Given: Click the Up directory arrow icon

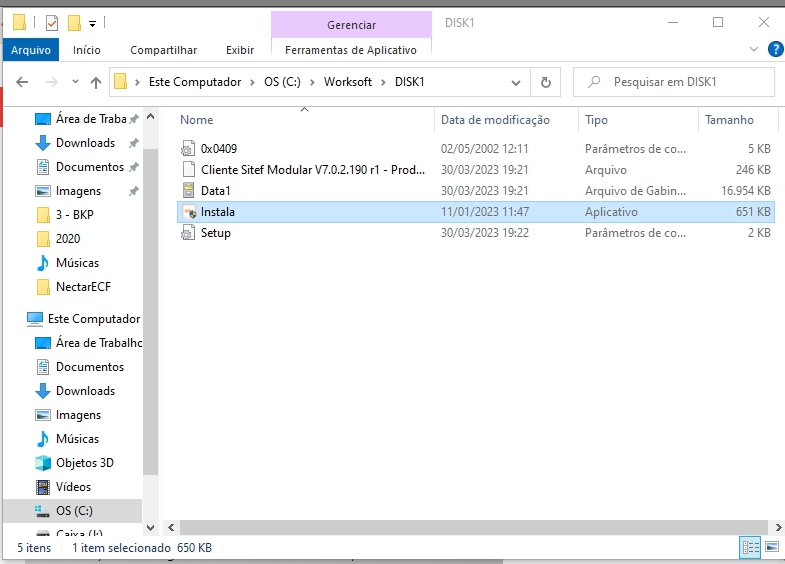Looking at the screenshot, I should [96, 82].
